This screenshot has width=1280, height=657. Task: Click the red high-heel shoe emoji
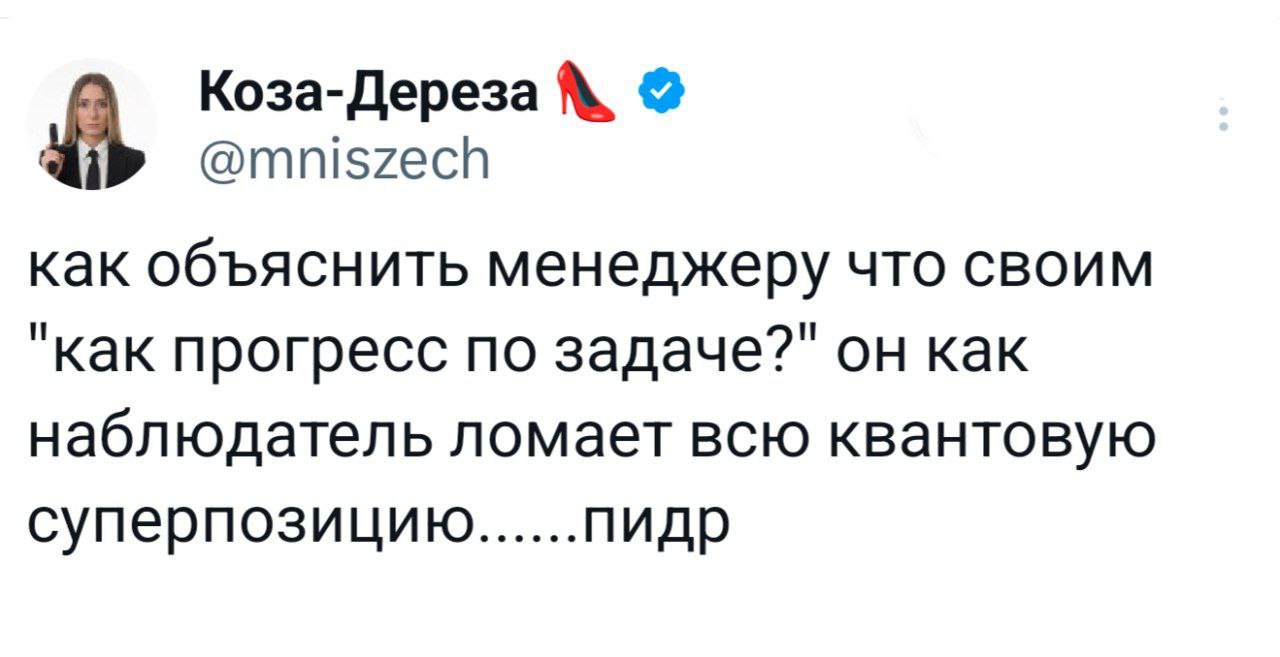(585, 92)
